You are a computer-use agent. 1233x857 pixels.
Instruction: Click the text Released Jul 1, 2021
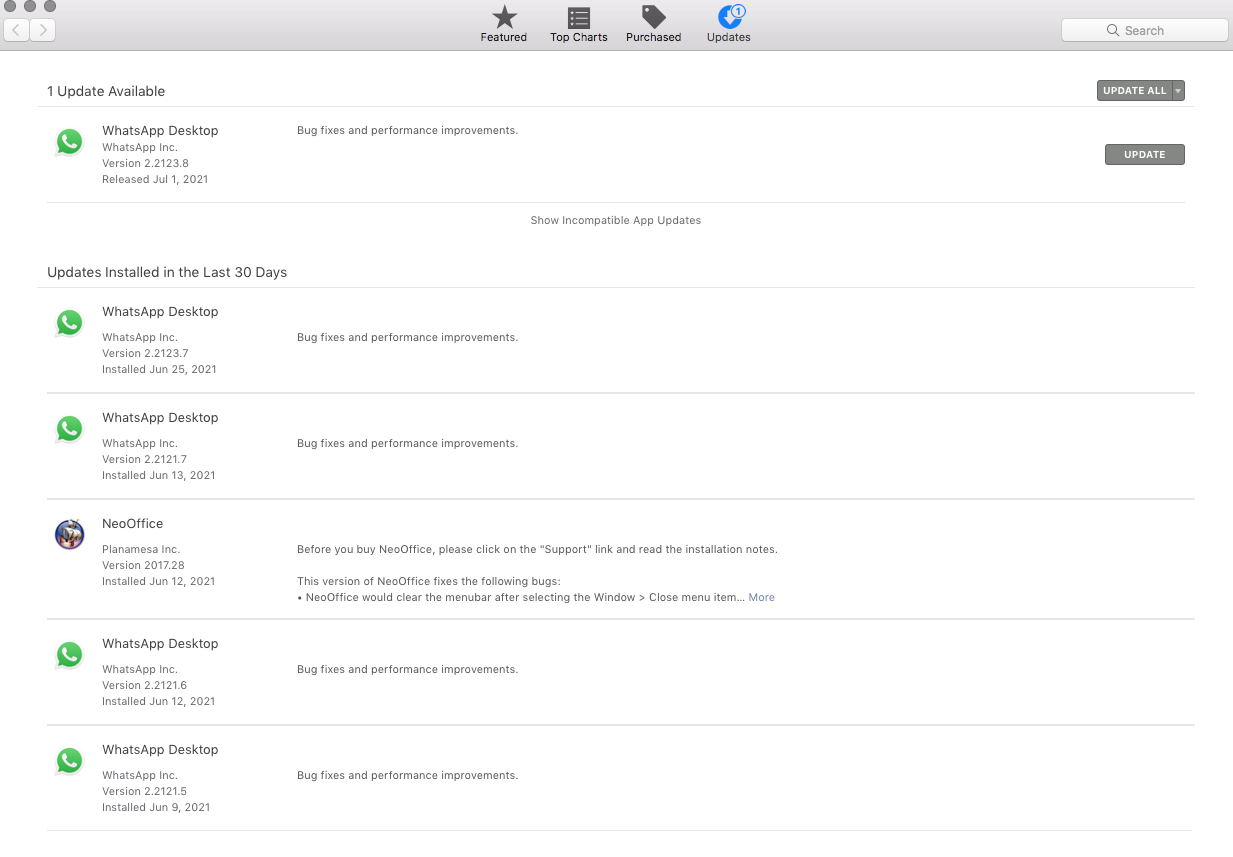pyautogui.click(x=155, y=180)
